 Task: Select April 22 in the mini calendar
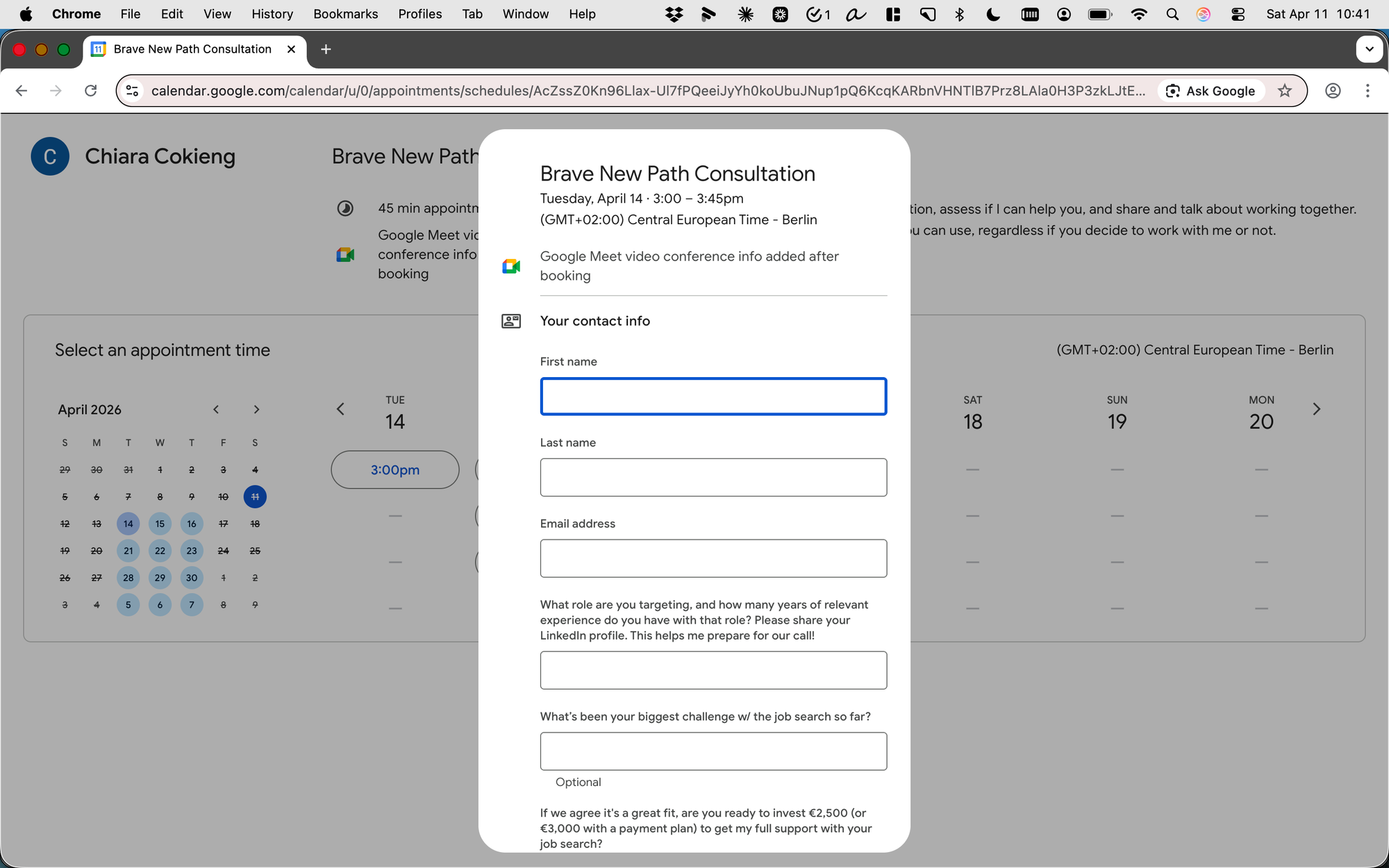coord(160,551)
